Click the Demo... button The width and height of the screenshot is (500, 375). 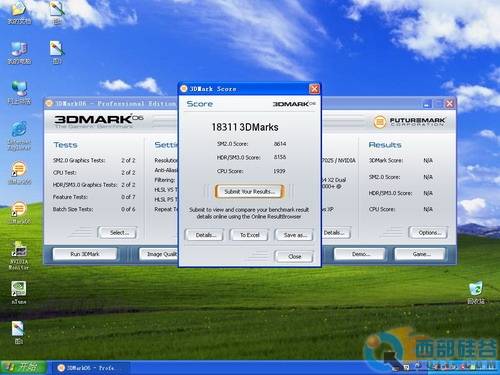pos(360,254)
